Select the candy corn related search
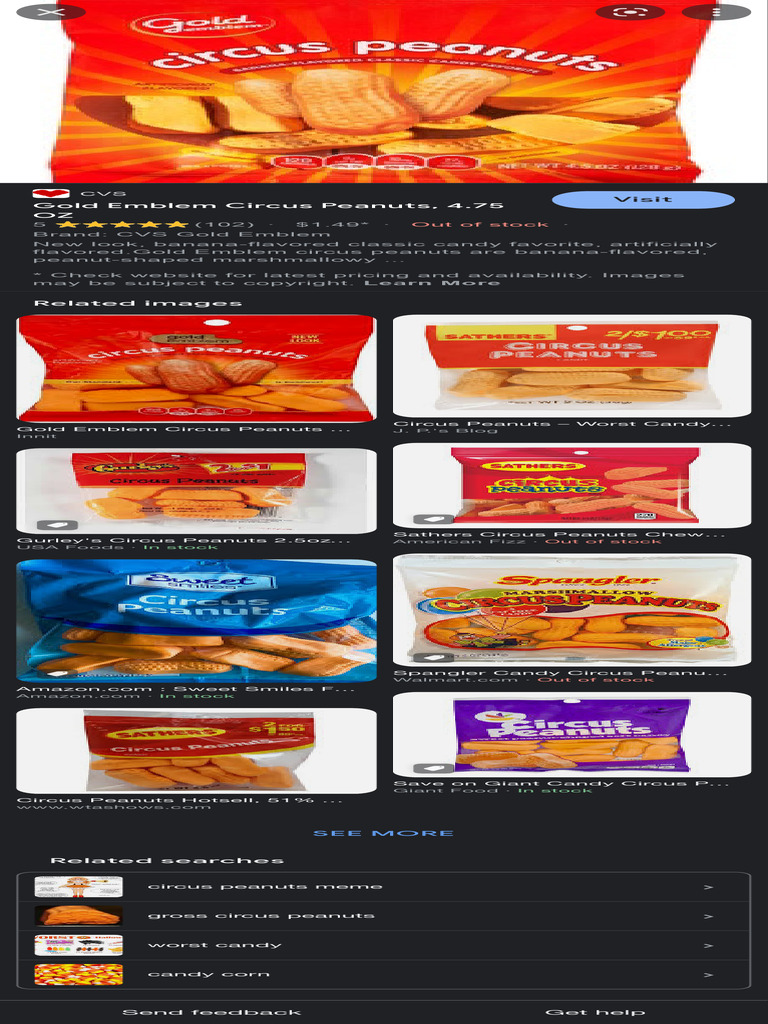Image resolution: width=768 pixels, height=1024 pixels. [384, 974]
